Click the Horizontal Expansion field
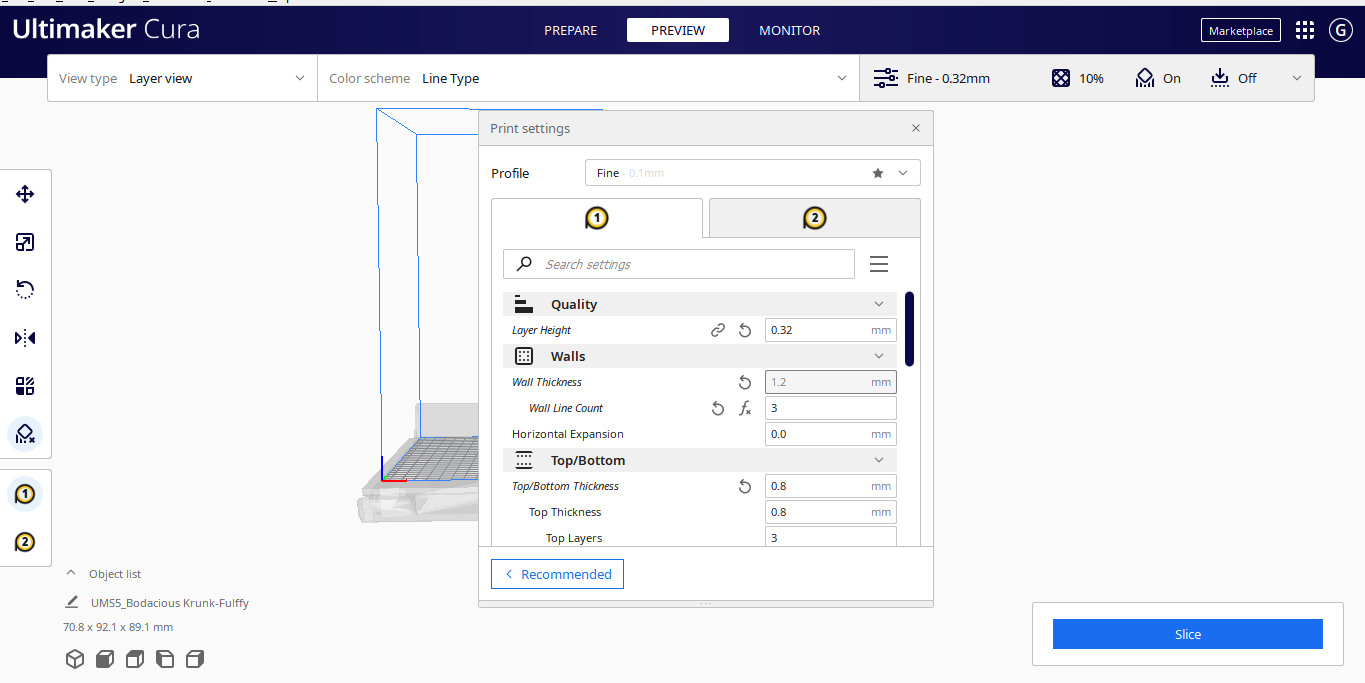Image resolution: width=1365 pixels, height=683 pixels. [831, 434]
